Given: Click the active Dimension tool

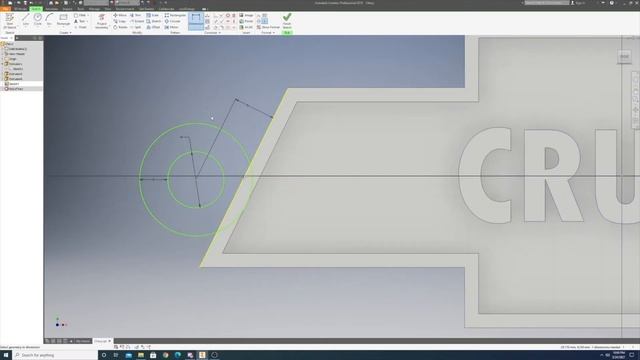Looking at the screenshot, I should point(196,21).
